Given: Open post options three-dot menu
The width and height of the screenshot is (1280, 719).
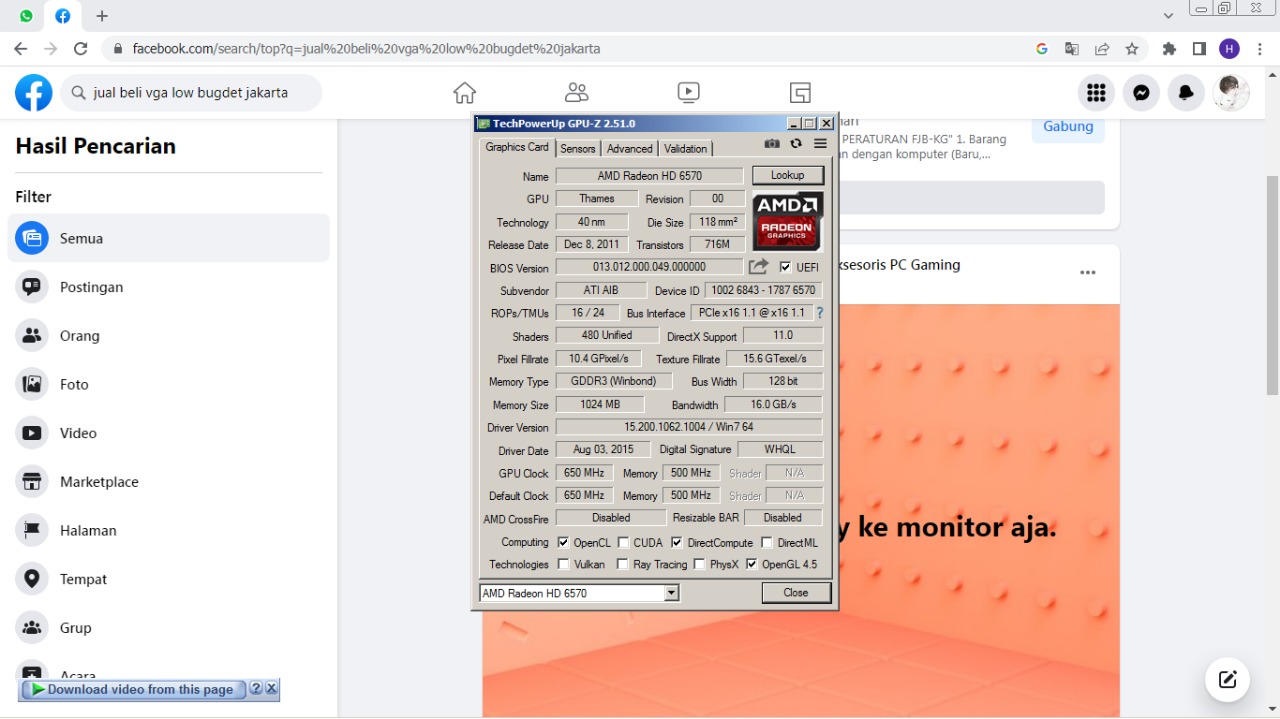Looking at the screenshot, I should point(1087,272).
